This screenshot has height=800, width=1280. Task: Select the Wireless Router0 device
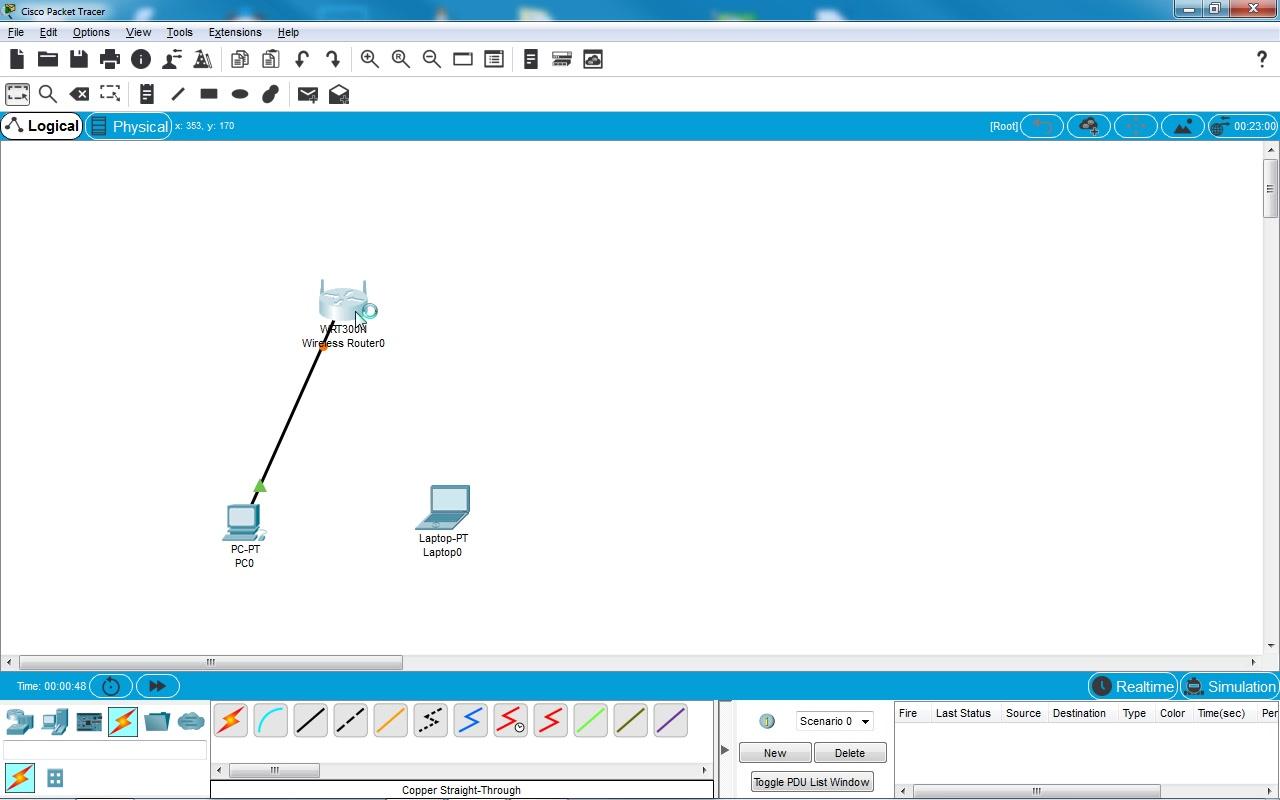click(343, 300)
